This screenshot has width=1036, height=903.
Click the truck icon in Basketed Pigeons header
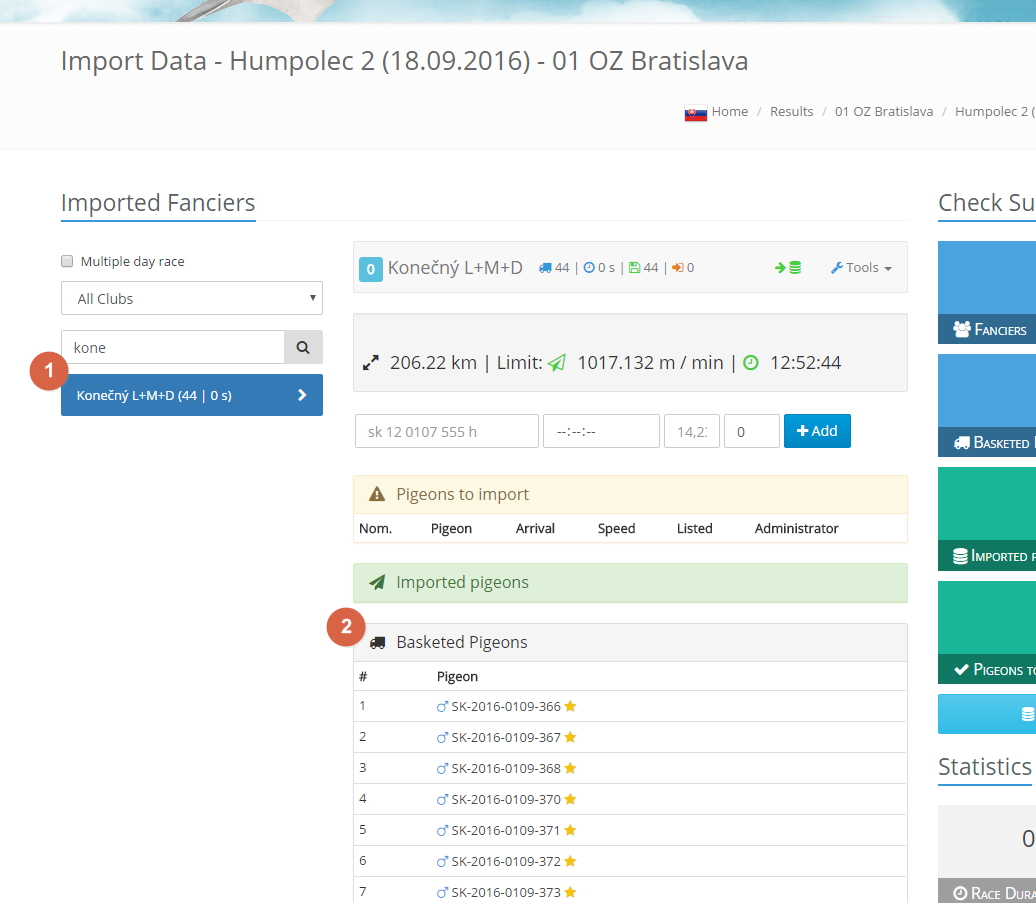[377, 643]
